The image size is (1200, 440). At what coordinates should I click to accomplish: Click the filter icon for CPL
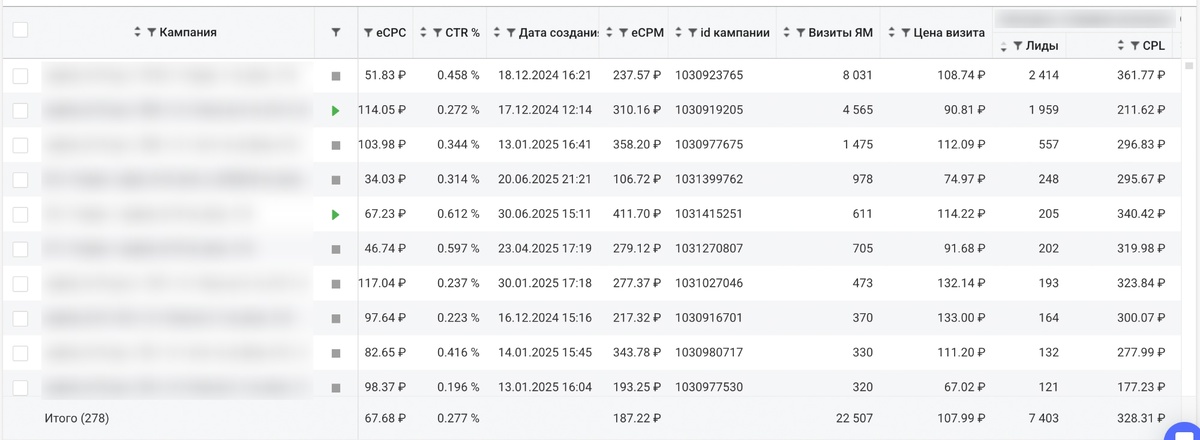1135,46
